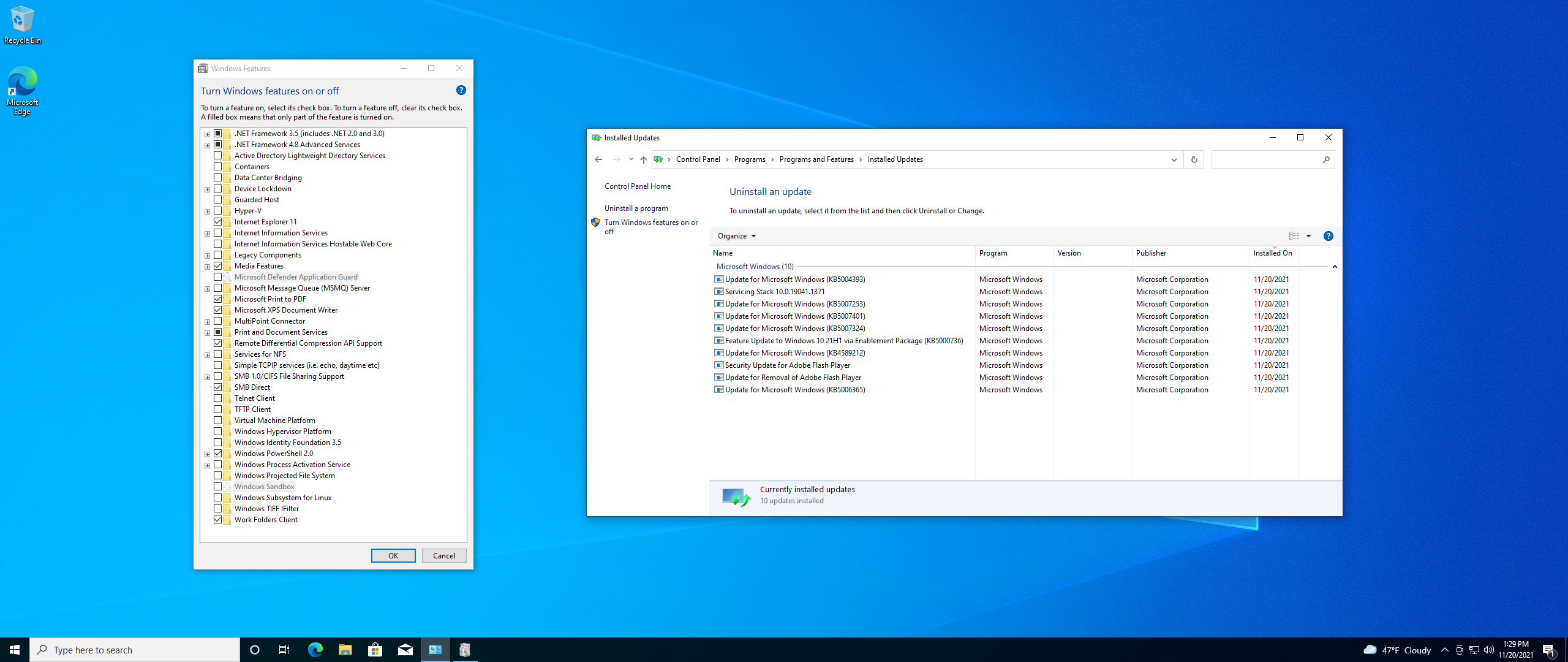Expand the Windows PowerShell 2.0 node
Image resolution: width=1568 pixels, height=662 pixels.
point(207,454)
